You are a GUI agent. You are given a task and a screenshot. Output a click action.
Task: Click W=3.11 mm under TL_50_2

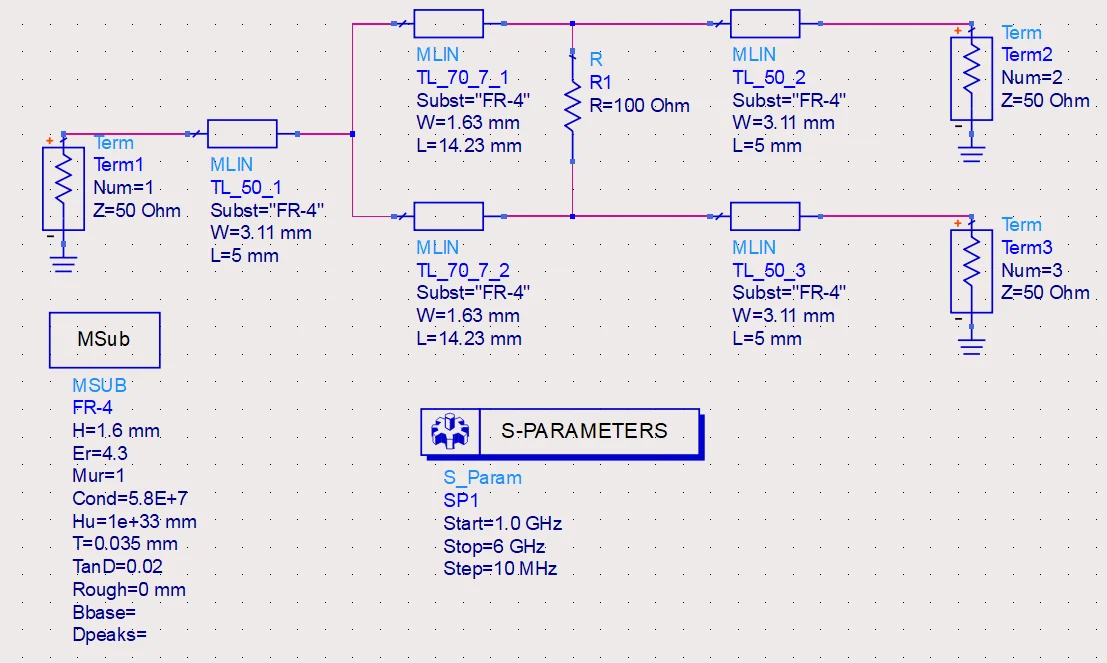tap(784, 123)
